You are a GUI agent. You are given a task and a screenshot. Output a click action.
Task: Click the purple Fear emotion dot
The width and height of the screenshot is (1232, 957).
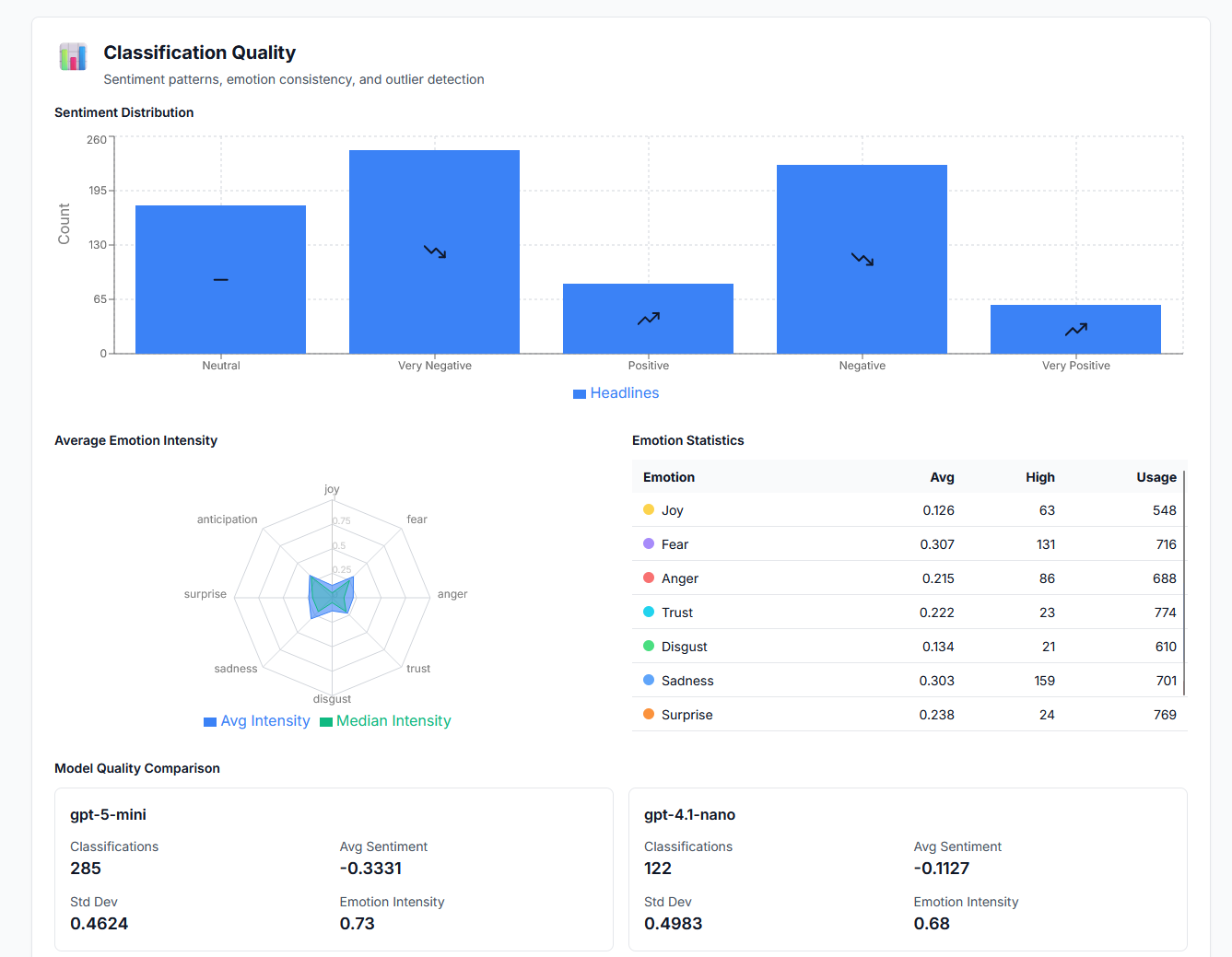[649, 543]
